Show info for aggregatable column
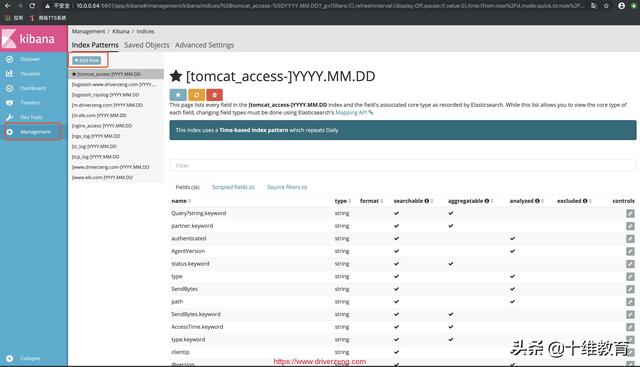The width and height of the screenshot is (640, 367). (x=487, y=201)
